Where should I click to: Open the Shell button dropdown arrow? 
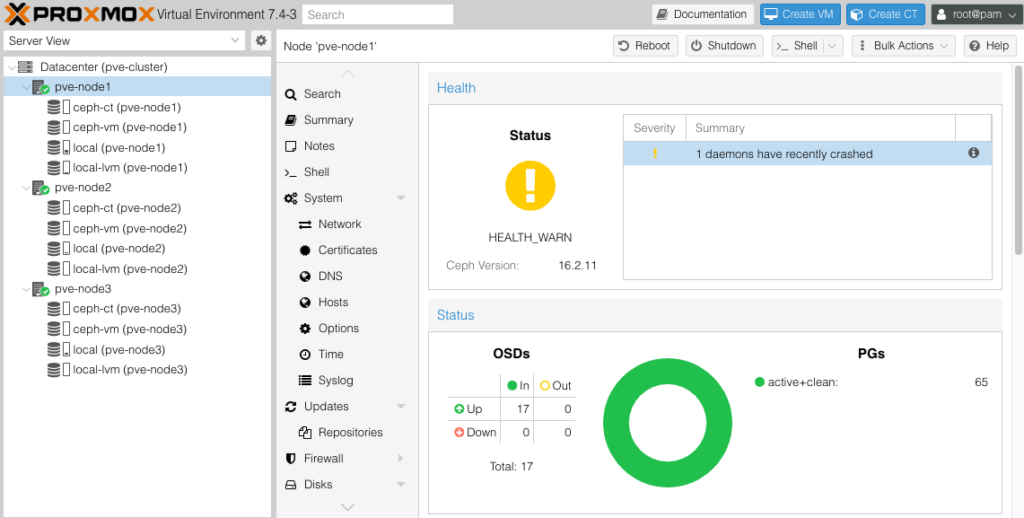(x=832, y=46)
